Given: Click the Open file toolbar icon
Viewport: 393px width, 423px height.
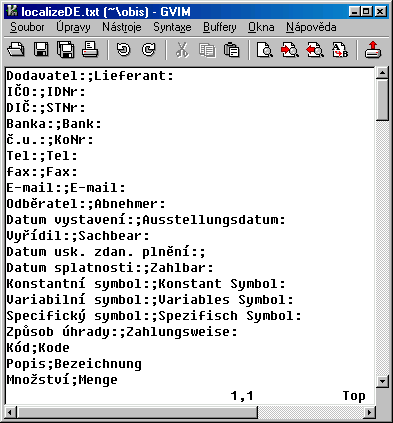Looking at the screenshot, I should pos(16,50).
